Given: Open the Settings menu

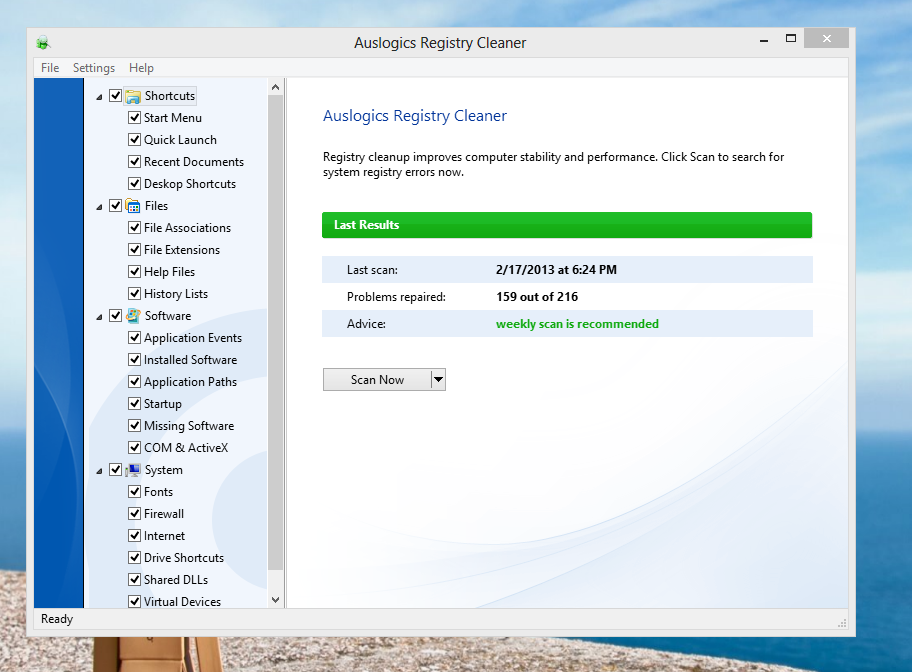Looking at the screenshot, I should coord(94,68).
